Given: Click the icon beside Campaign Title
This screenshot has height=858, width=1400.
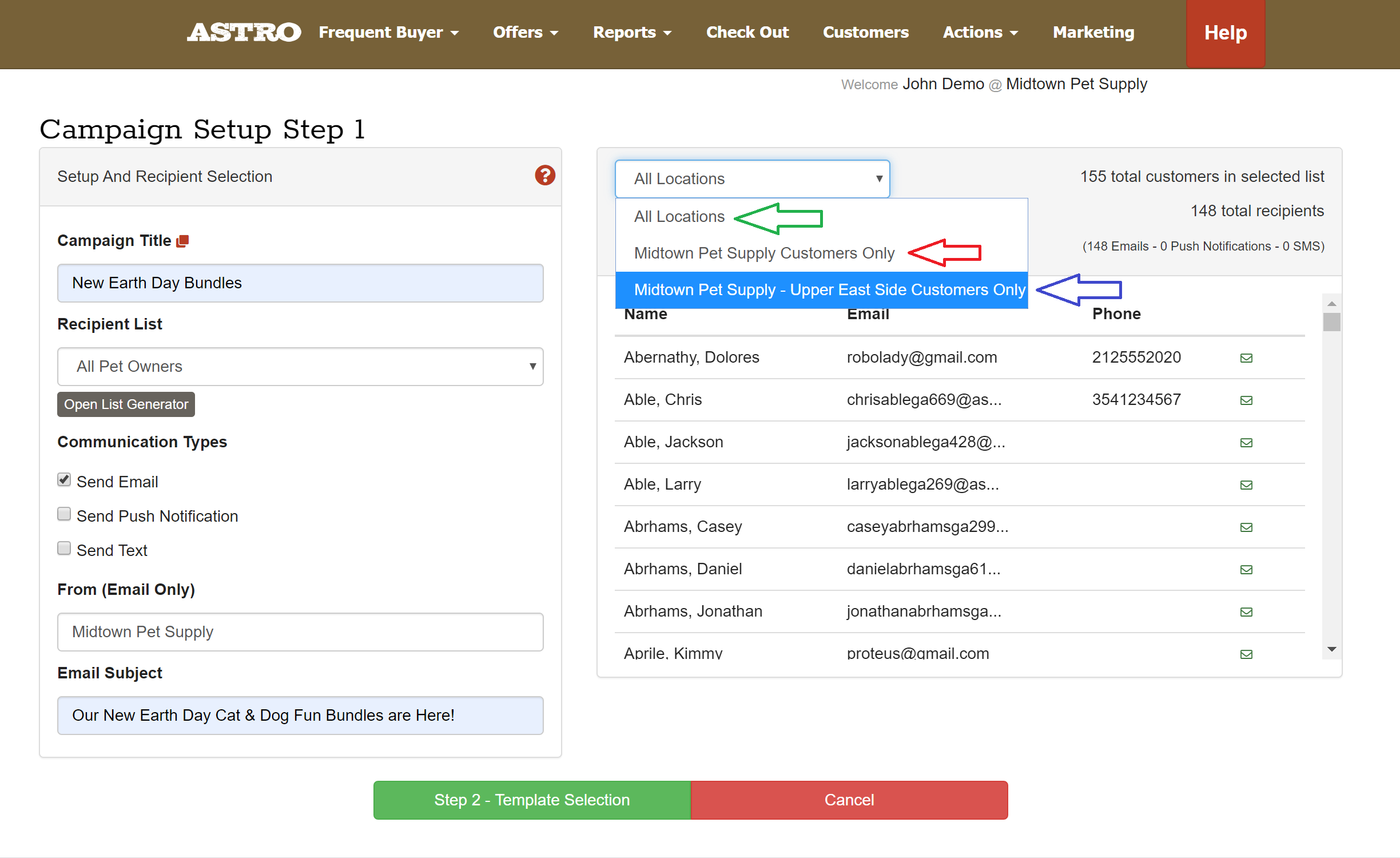Looking at the screenshot, I should [182, 241].
